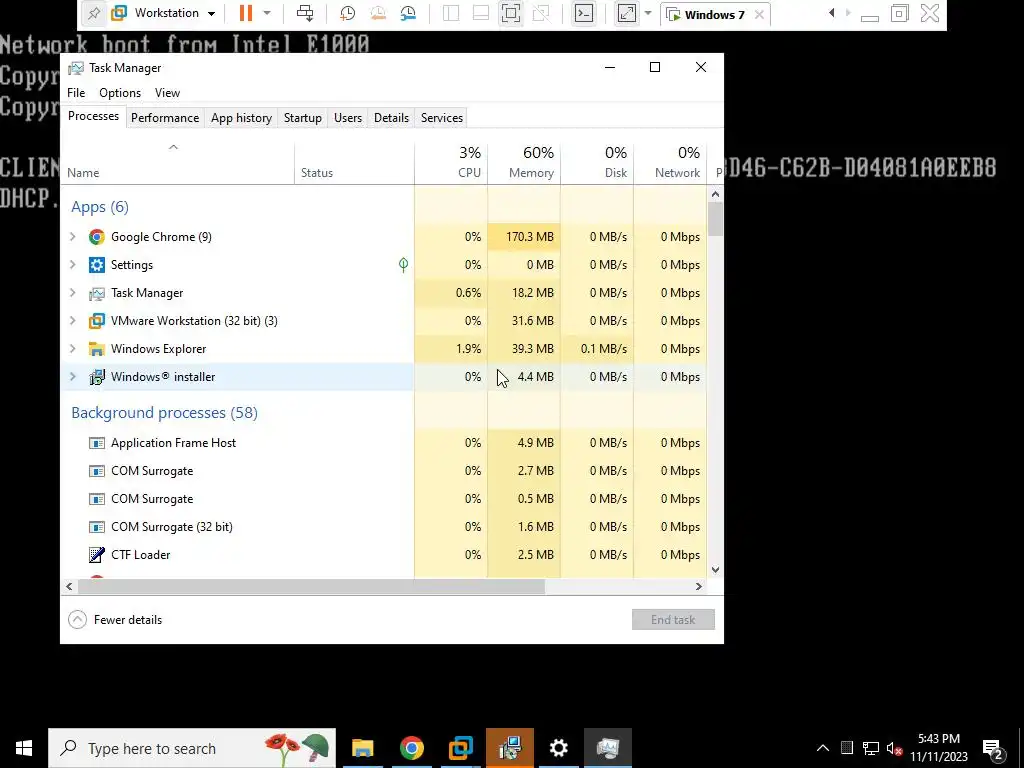Sort processes by the Name column header
The width and height of the screenshot is (1024, 768).
coord(177,163)
